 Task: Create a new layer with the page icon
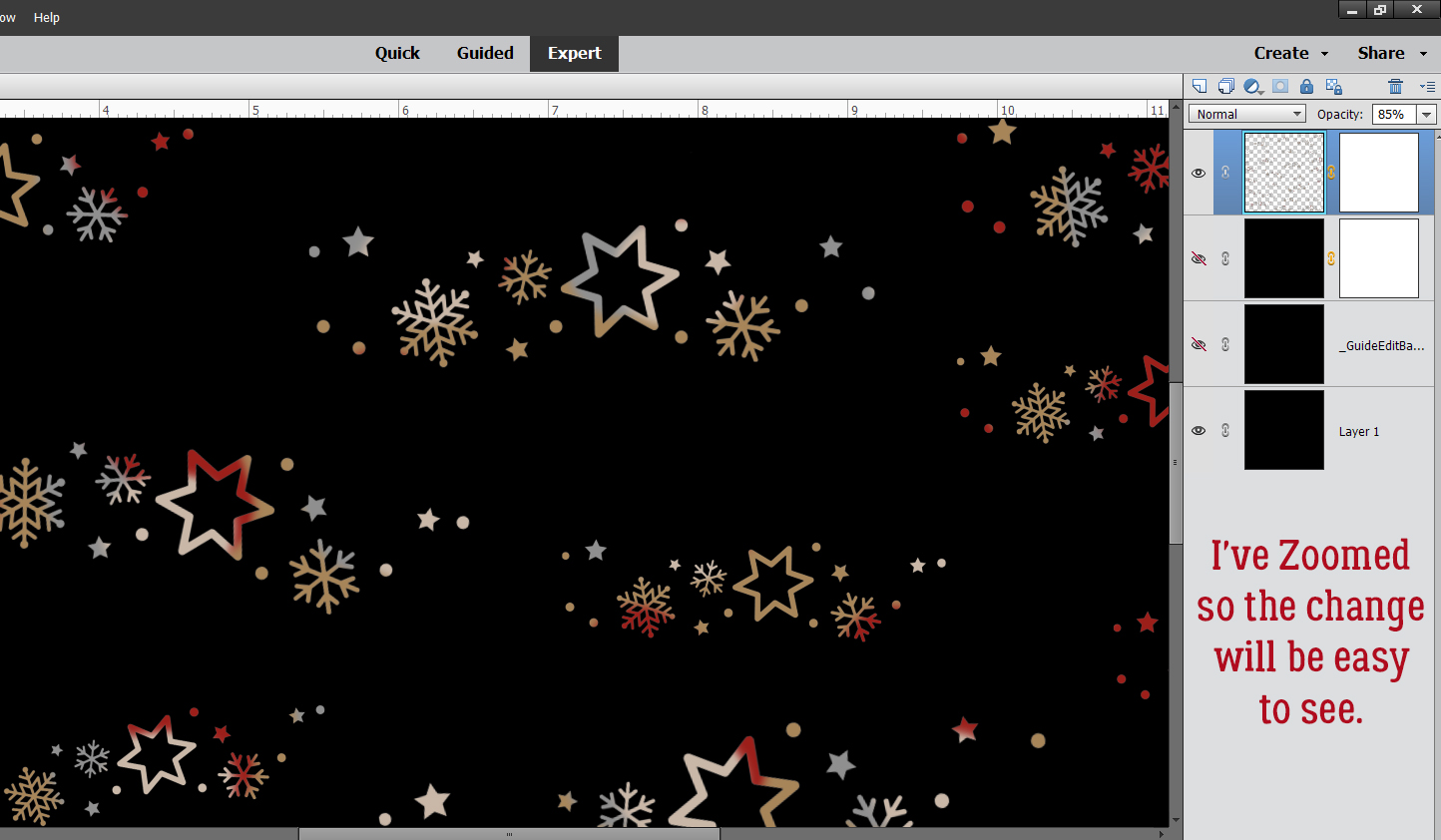pyautogui.click(x=1200, y=87)
